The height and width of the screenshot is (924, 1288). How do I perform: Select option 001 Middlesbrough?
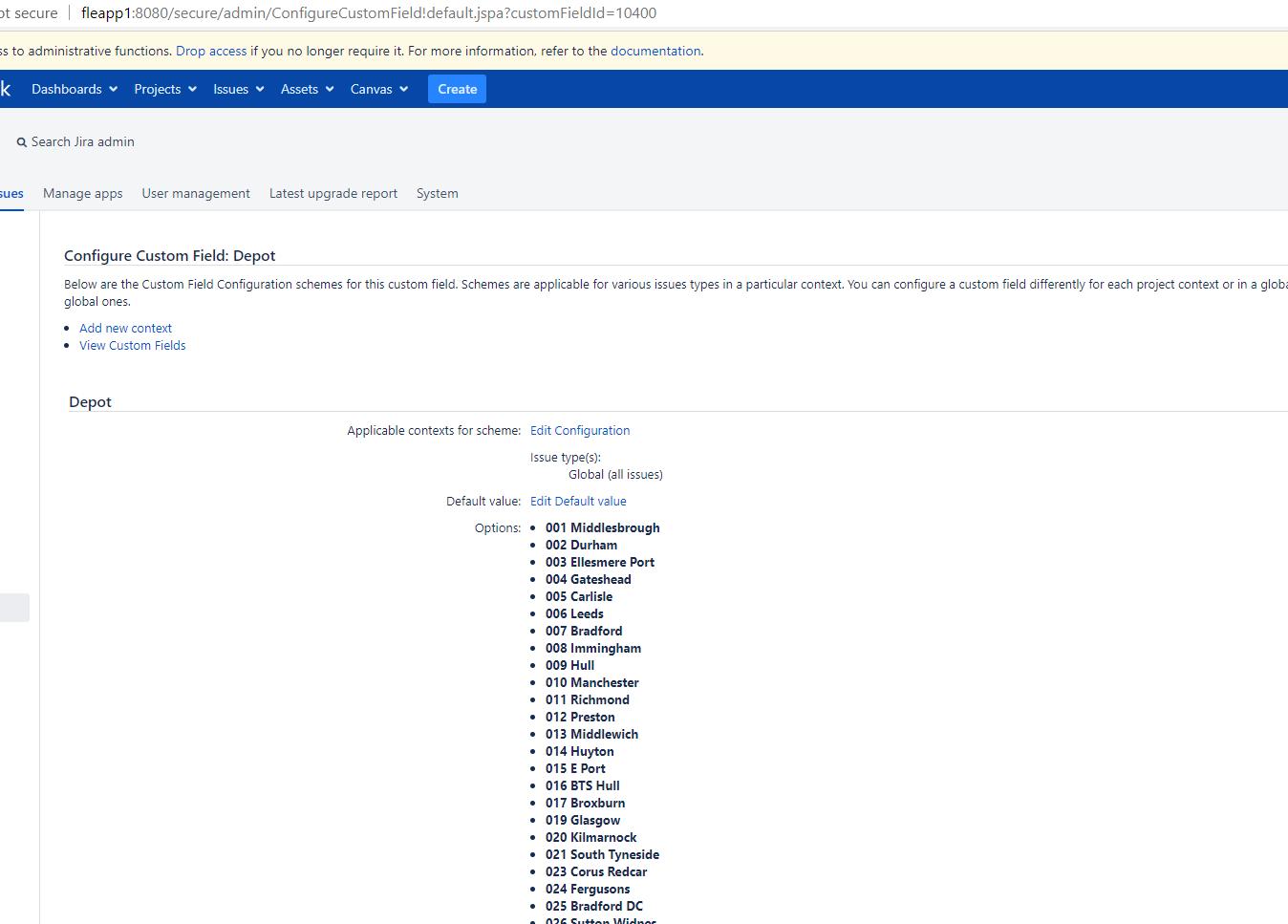click(603, 528)
